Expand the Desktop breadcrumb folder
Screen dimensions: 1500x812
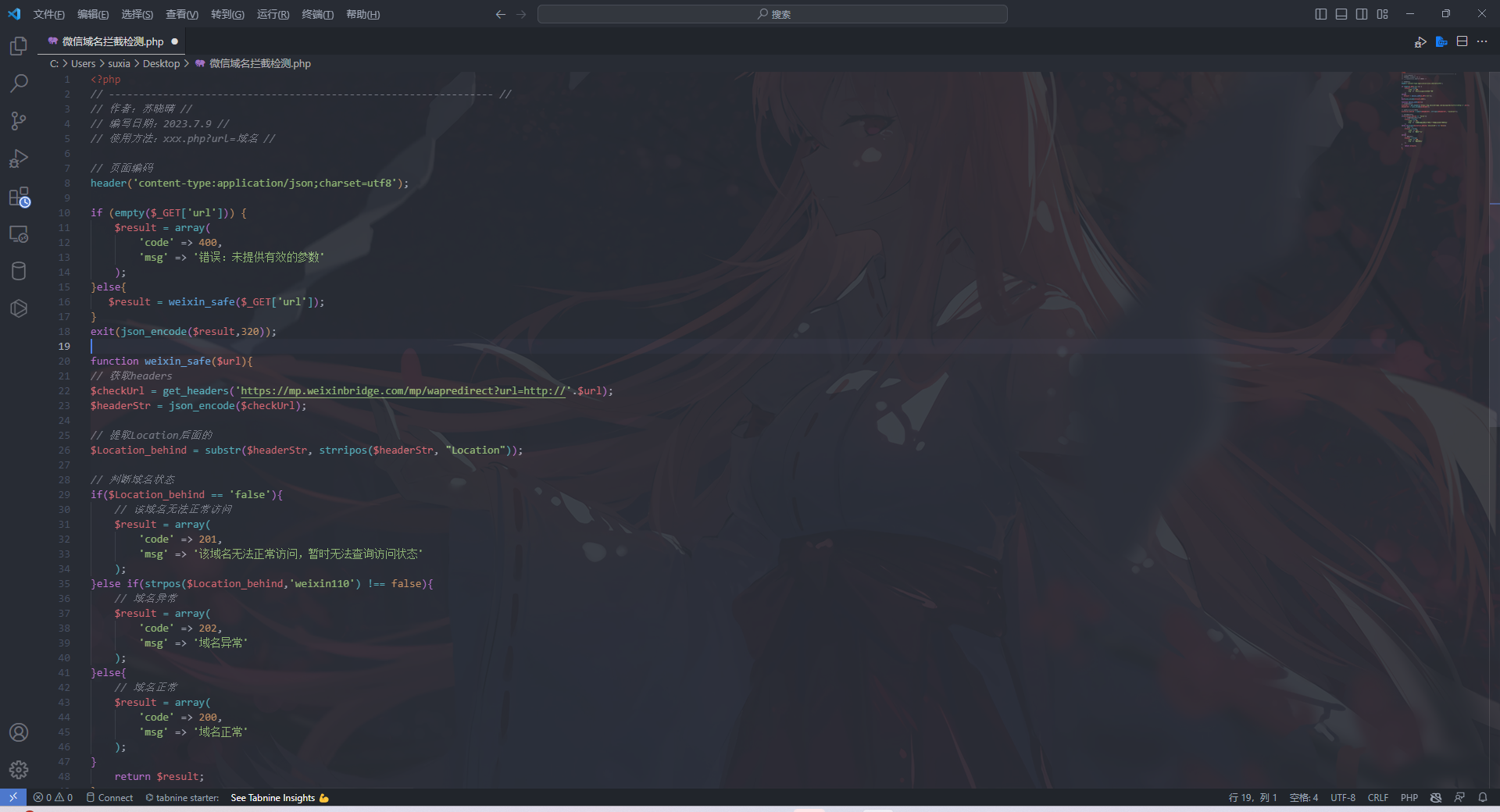(x=161, y=63)
